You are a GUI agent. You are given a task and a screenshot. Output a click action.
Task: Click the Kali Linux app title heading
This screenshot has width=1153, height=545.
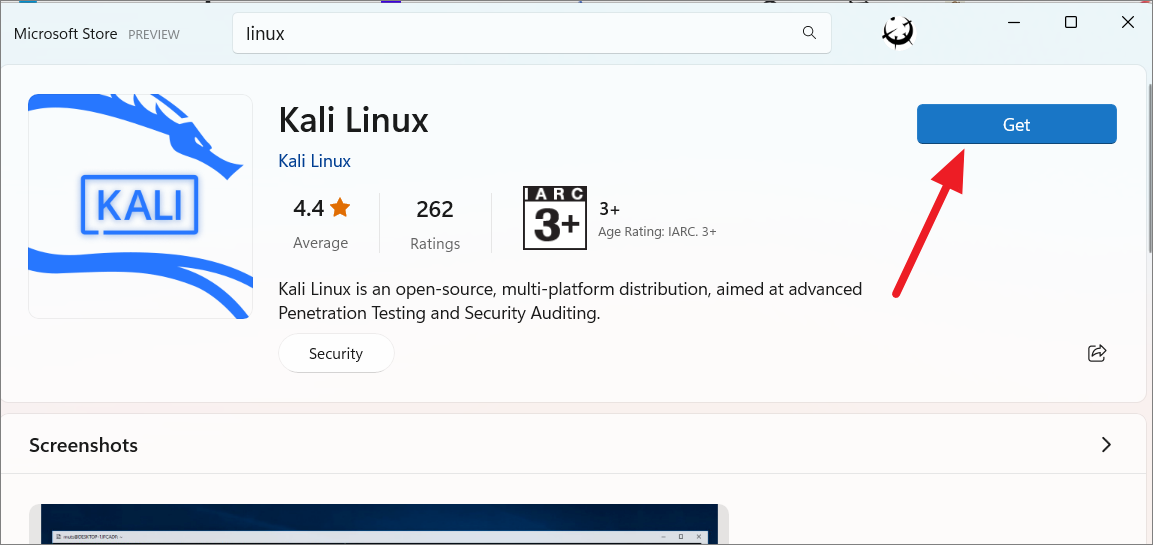pyautogui.click(x=353, y=120)
